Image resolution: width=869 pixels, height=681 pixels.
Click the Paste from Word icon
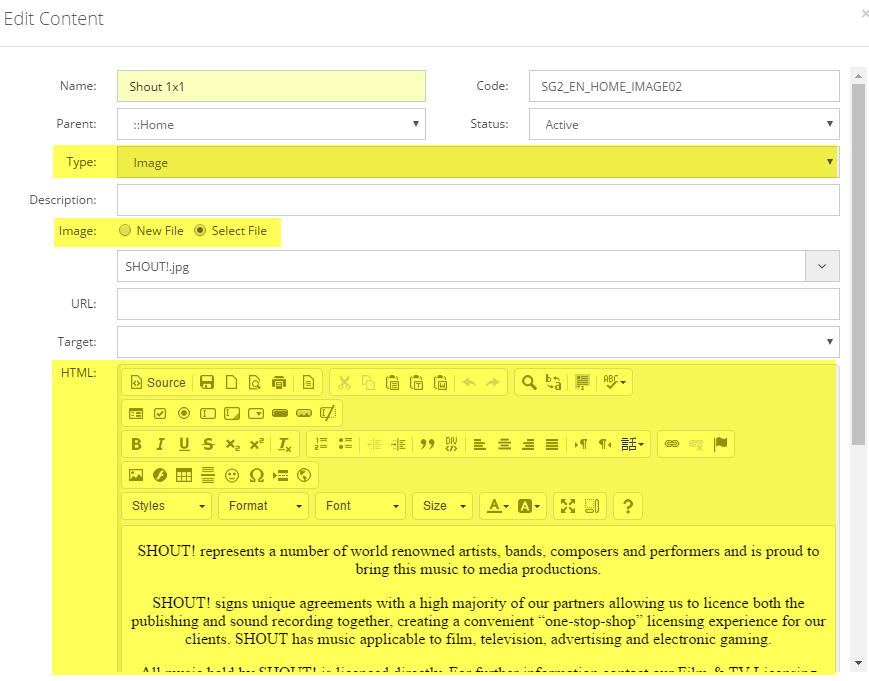point(441,382)
